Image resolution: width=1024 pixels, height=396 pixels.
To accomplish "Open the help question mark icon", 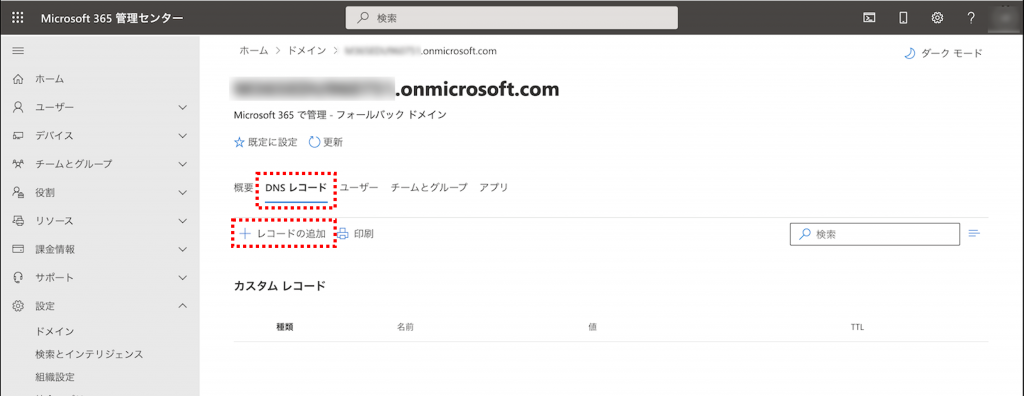I will (971, 18).
